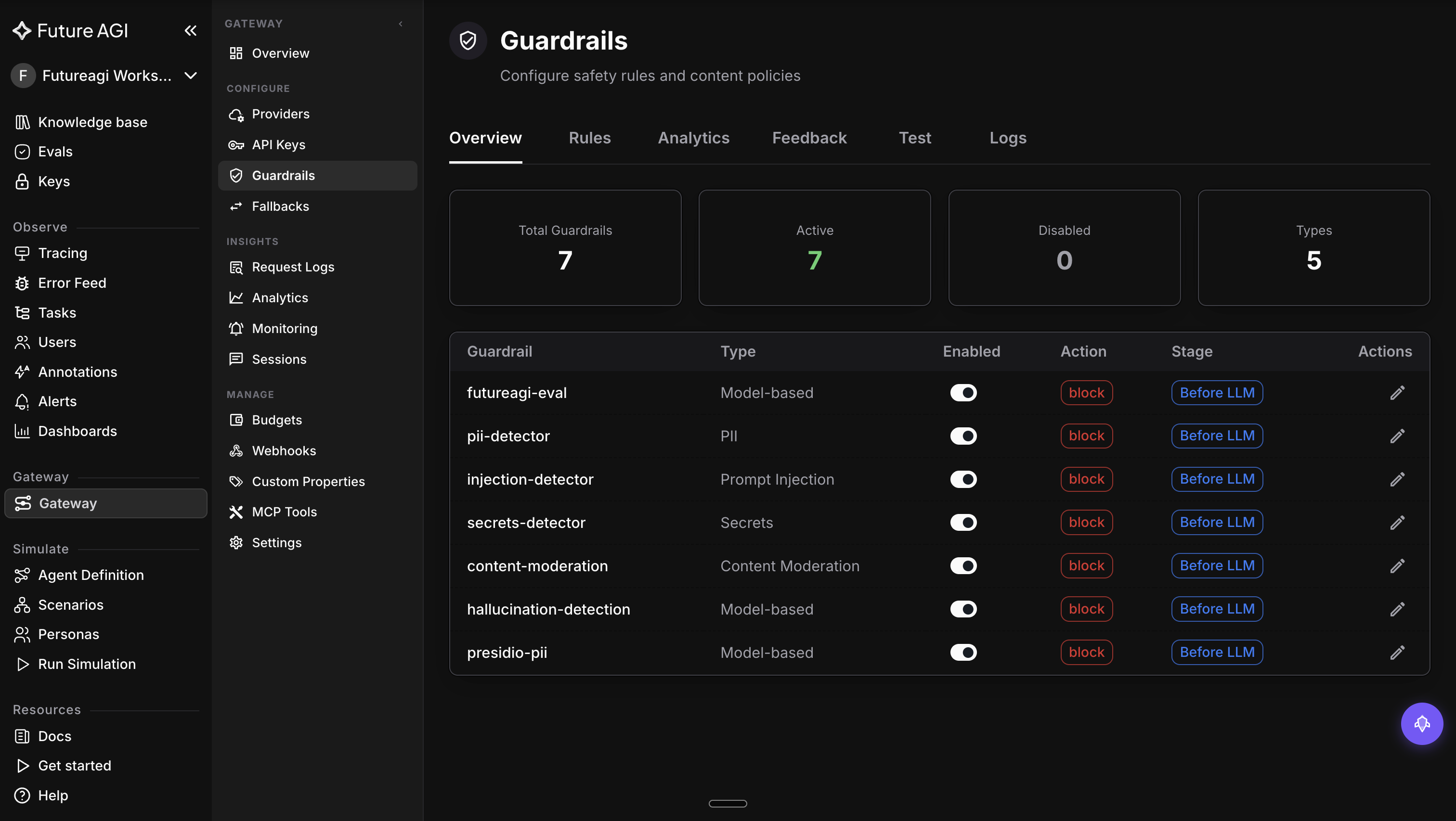This screenshot has width=1456, height=821.
Task: Open the Help resource link
Action: coord(105,795)
